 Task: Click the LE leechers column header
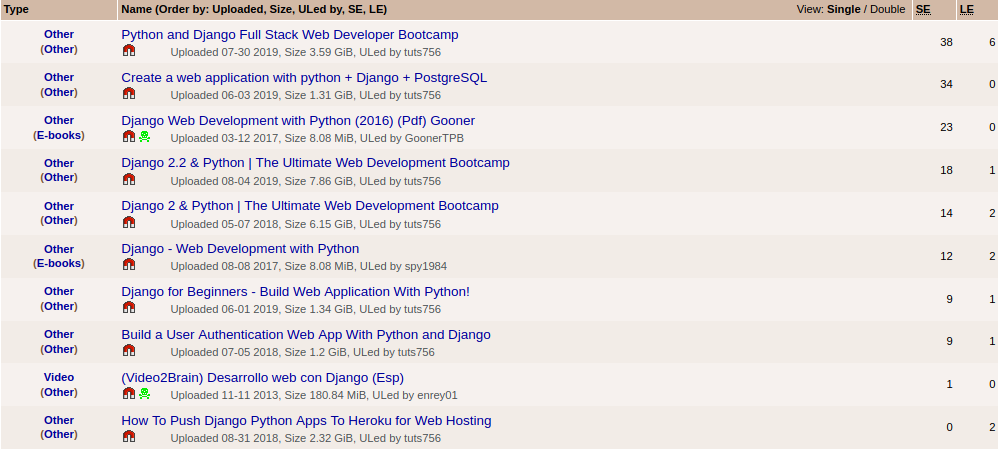966,10
